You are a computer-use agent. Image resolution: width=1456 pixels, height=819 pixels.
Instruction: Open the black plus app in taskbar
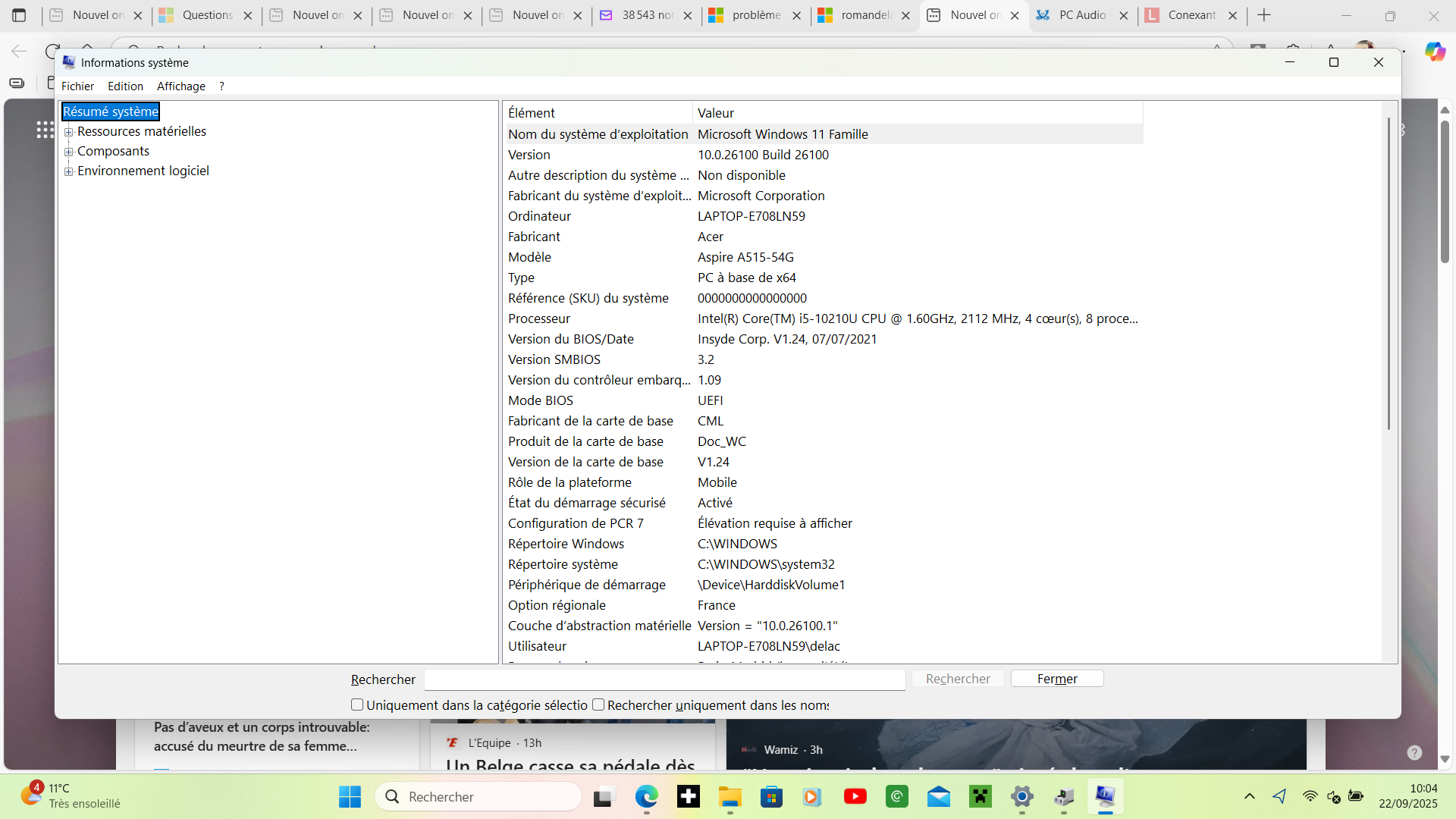click(689, 796)
